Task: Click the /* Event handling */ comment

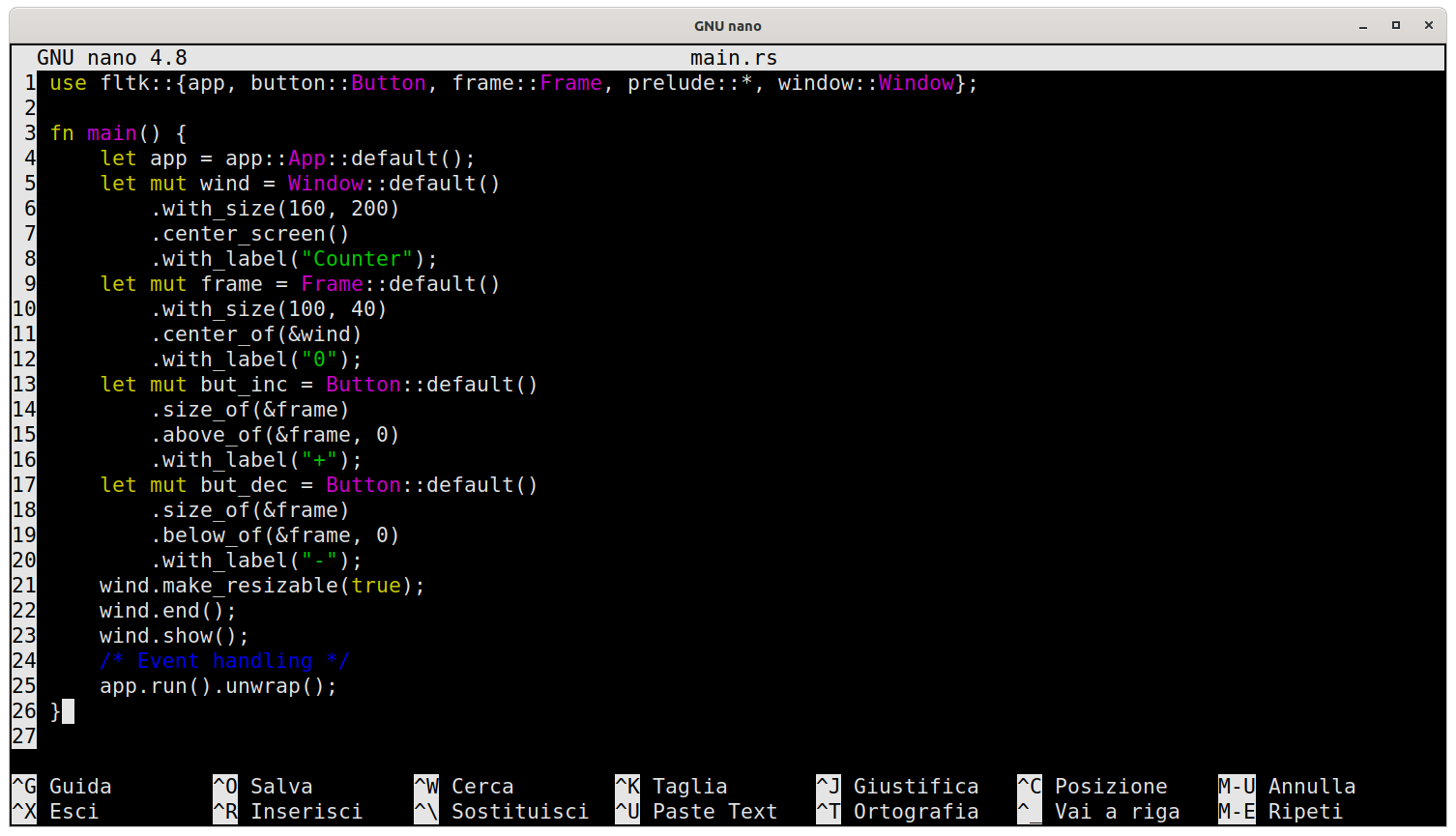Action: 225,661
